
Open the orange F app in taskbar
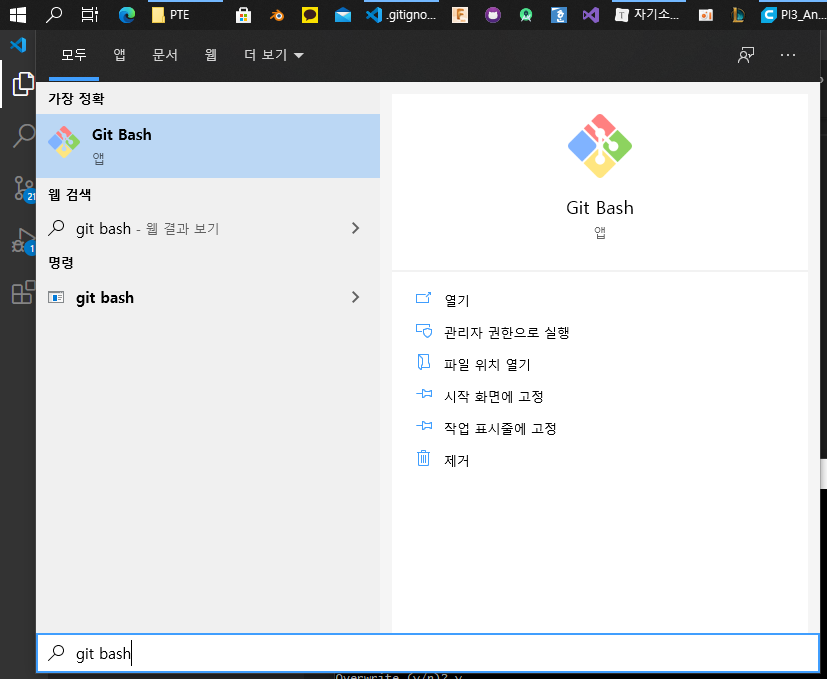[x=460, y=15]
